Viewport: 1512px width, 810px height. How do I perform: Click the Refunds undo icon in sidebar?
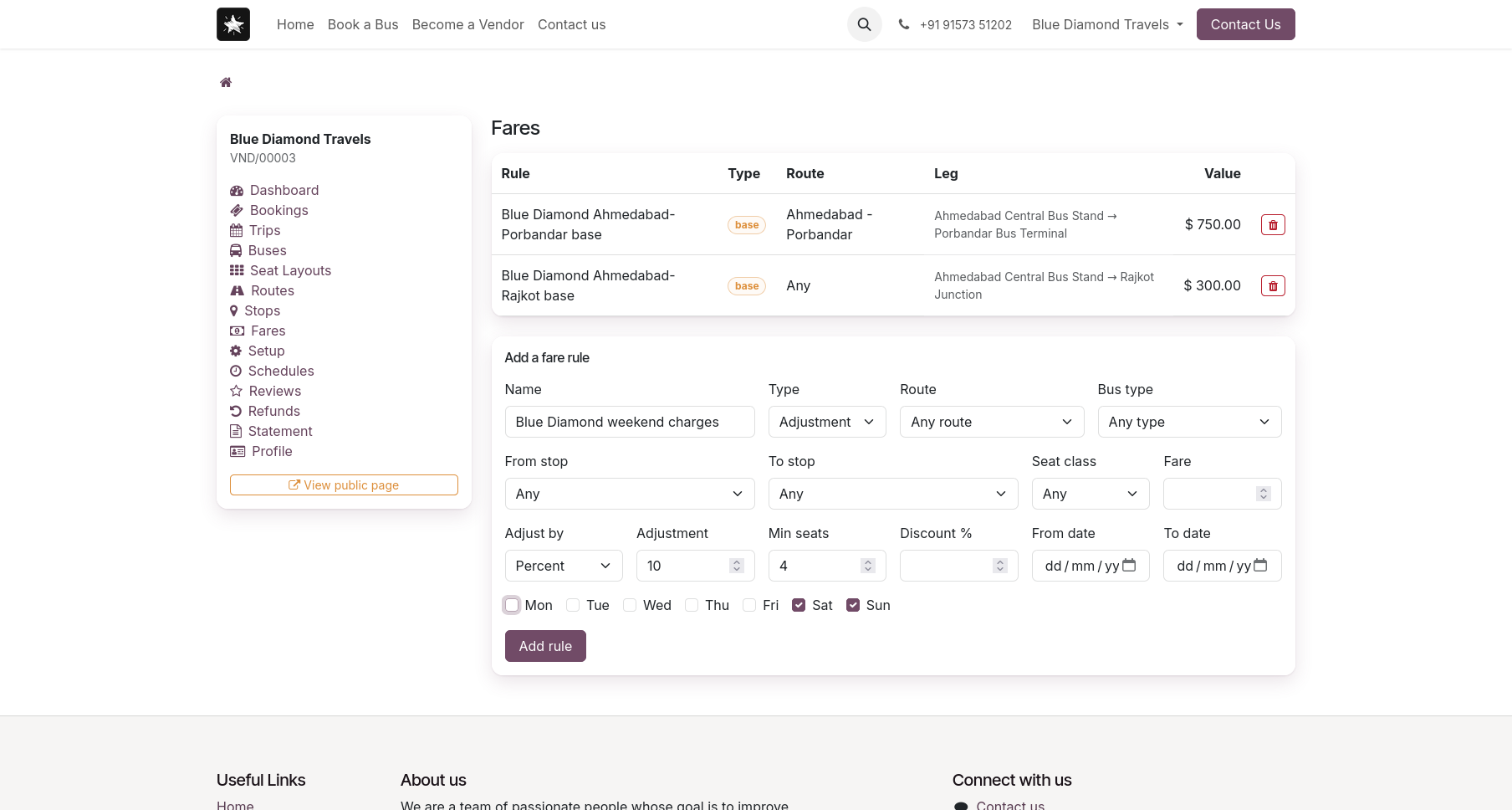[x=236, y=411]
